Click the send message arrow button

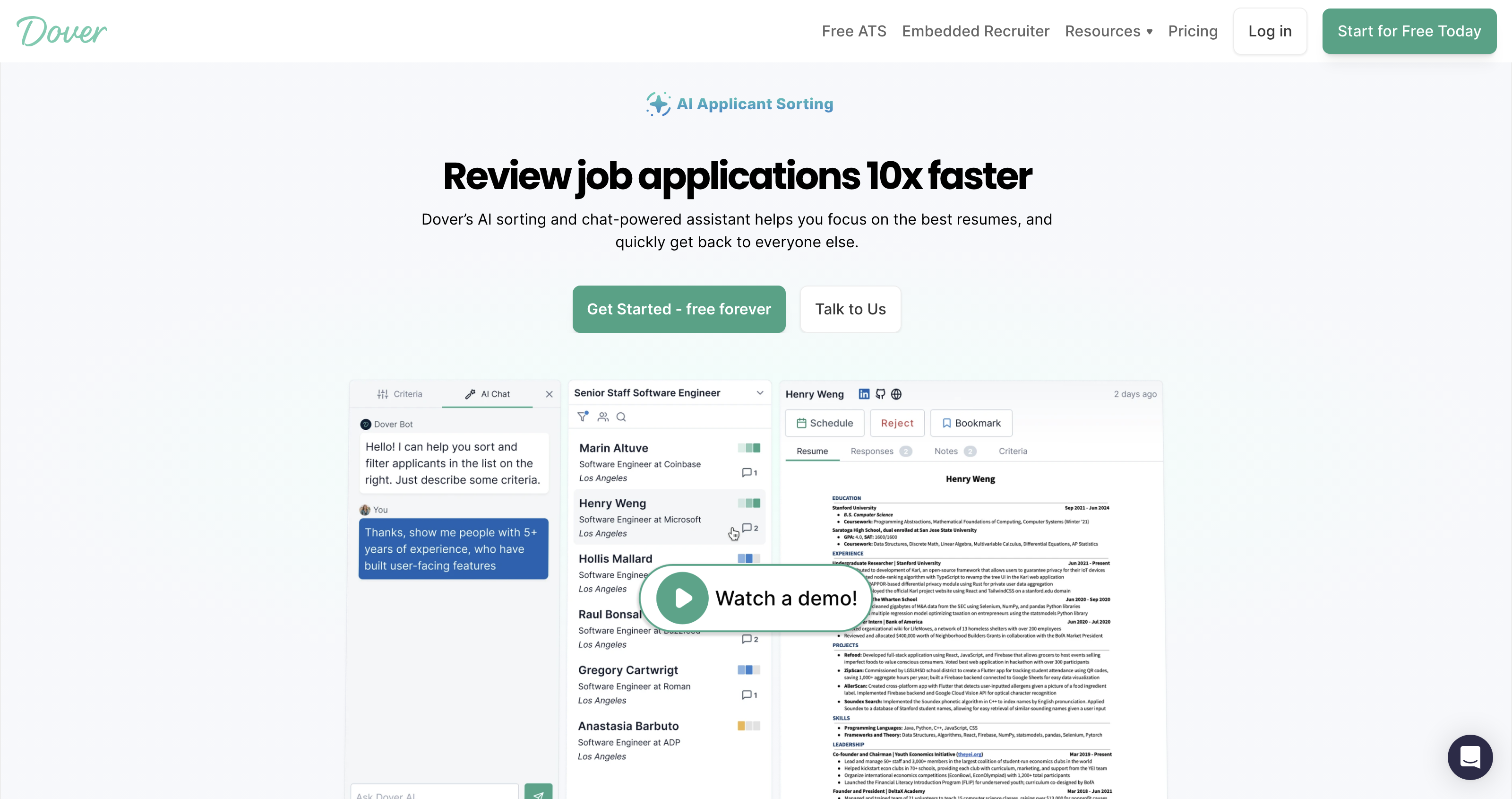tap(538, 792)
